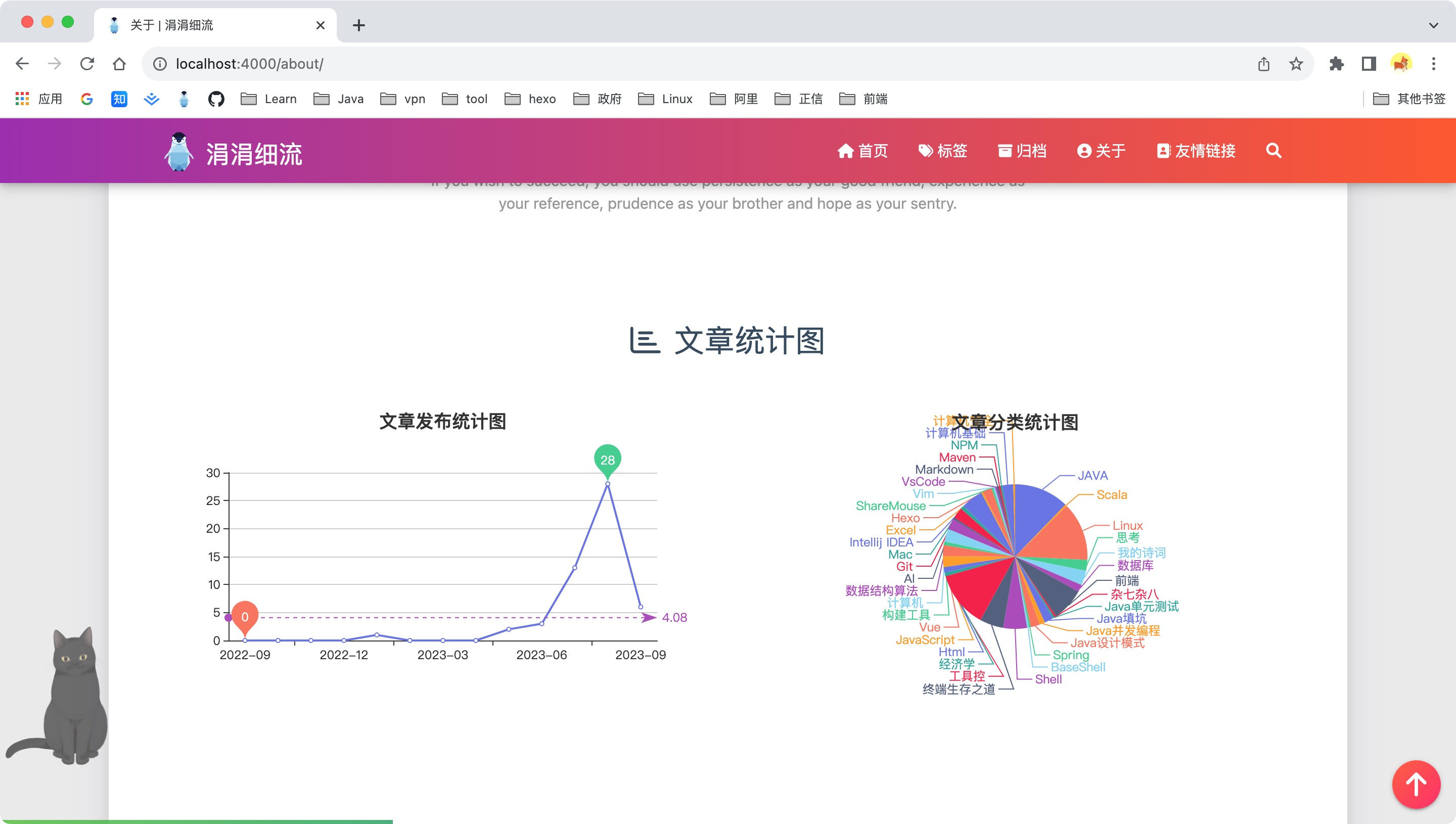
Task: Click the 应用 apps shortcut icon
Action: pos(23,99)
